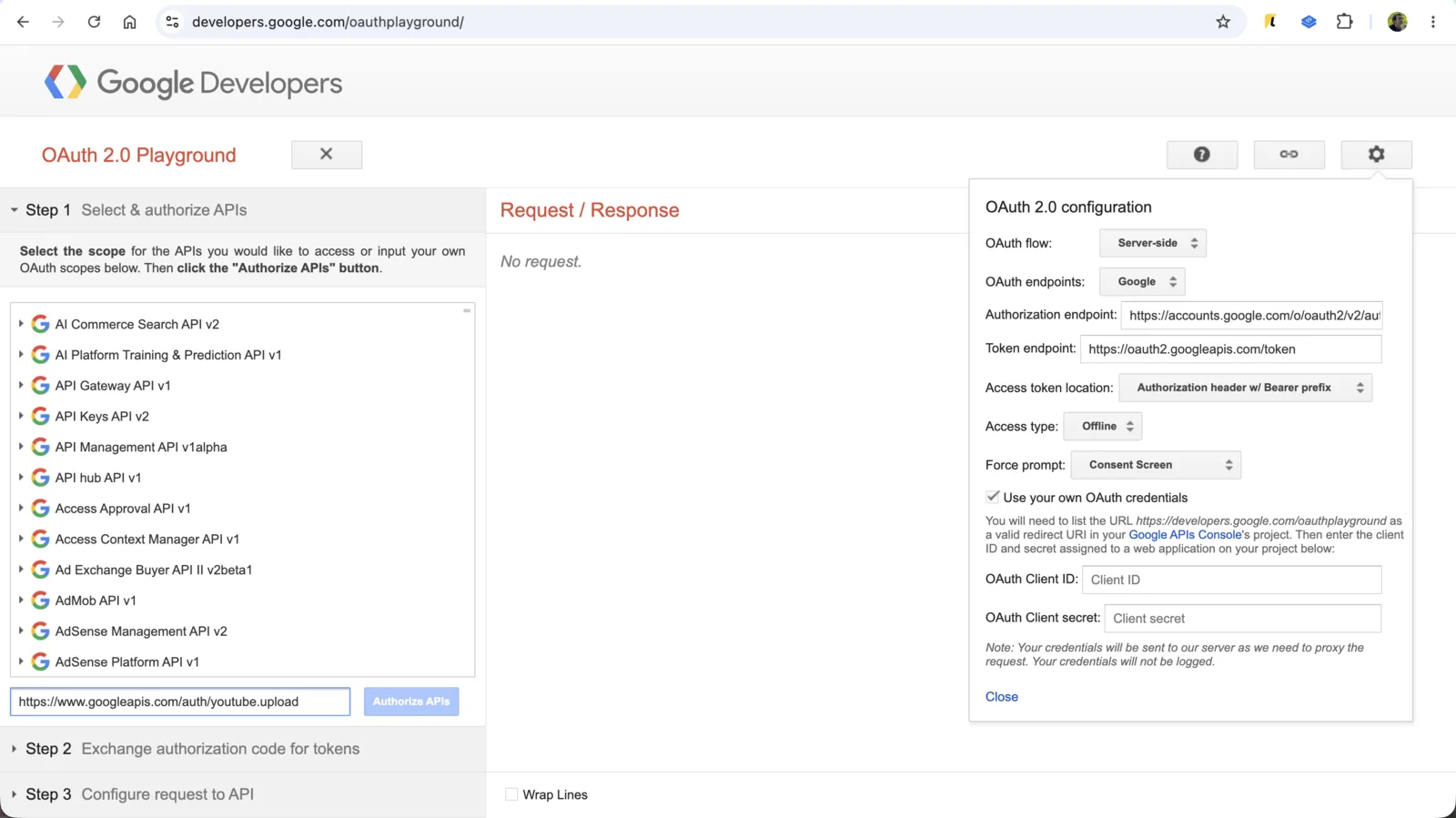Click the yellow extension icon in toolbar
Image resolution: width=1456 pixels, height=818 pixels.
1270,22
